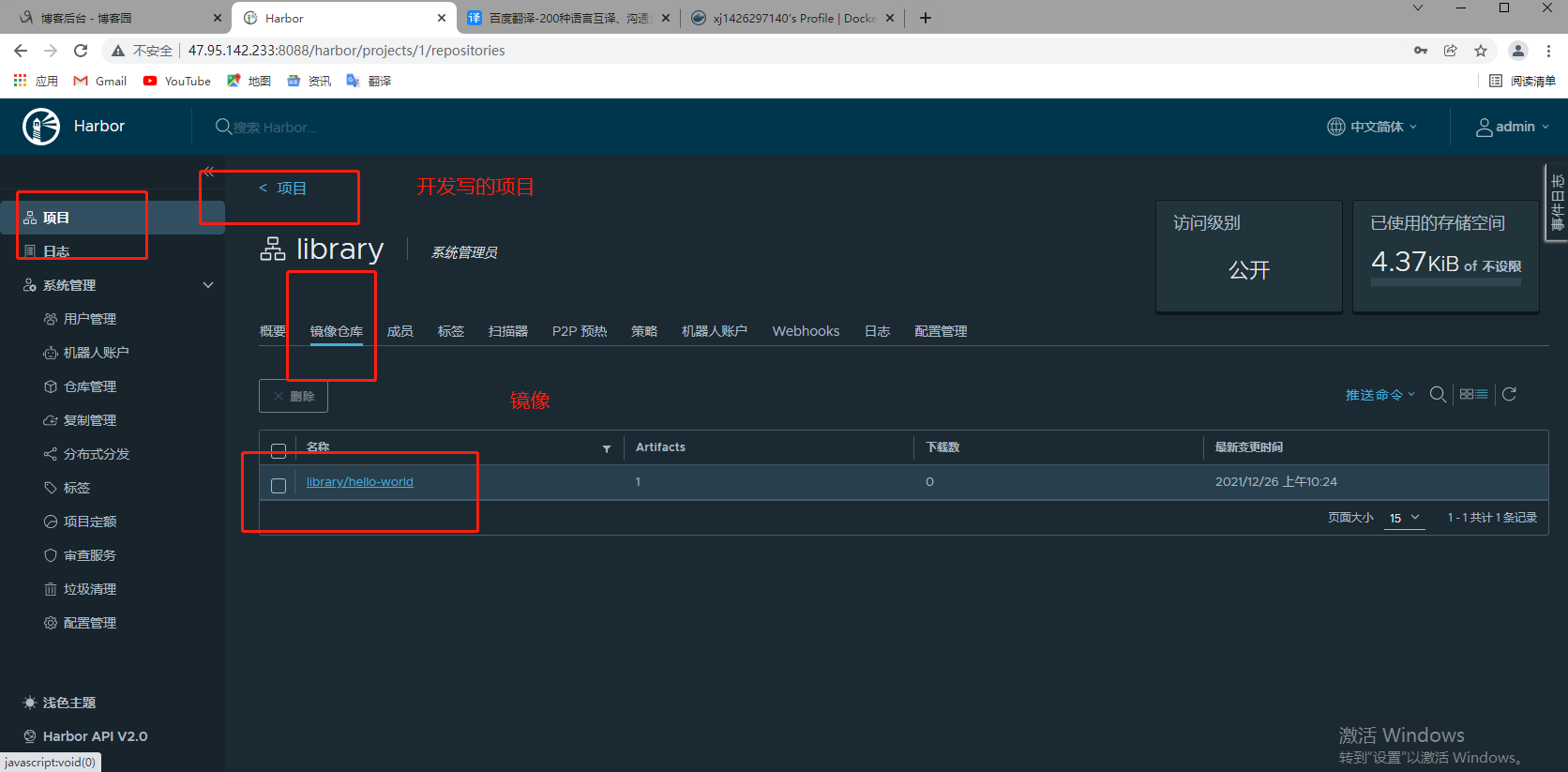The height and width of the screenshot is (772, 1568).
Task: Open the browser share icon
Action: pyautogui.click(x=1451, y=51)
